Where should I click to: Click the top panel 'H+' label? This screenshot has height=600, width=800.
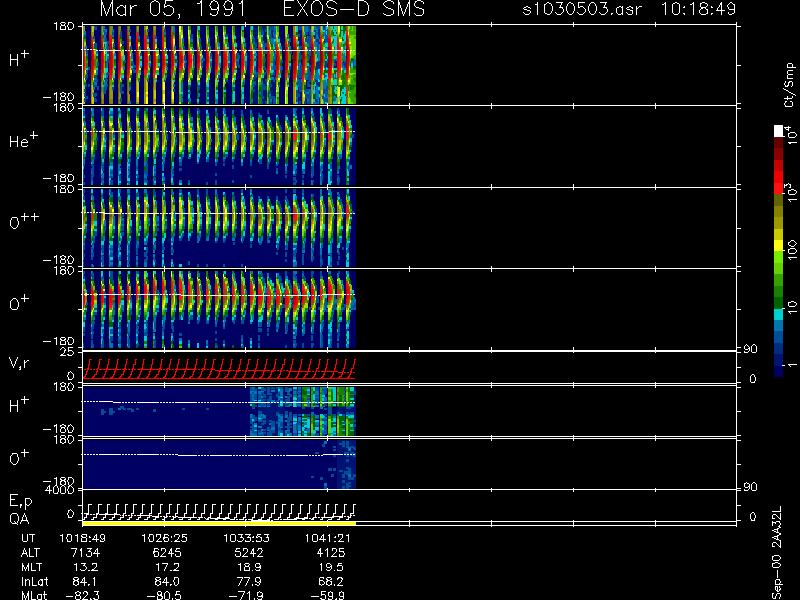[19, 59]
